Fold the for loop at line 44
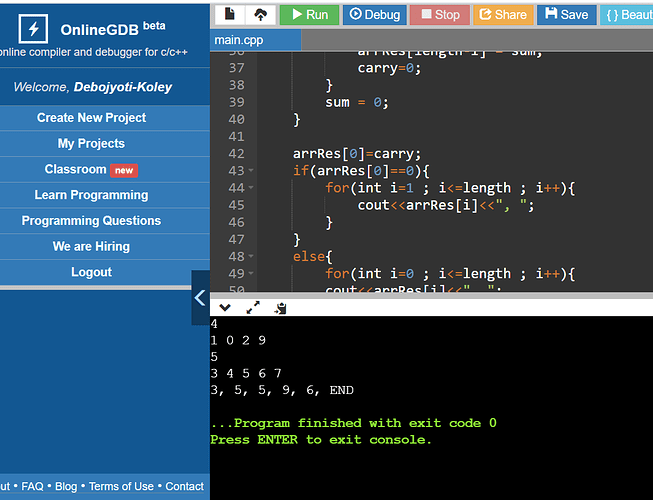The width and height of the screenshot is (653, 500). [x=251, y=187]
